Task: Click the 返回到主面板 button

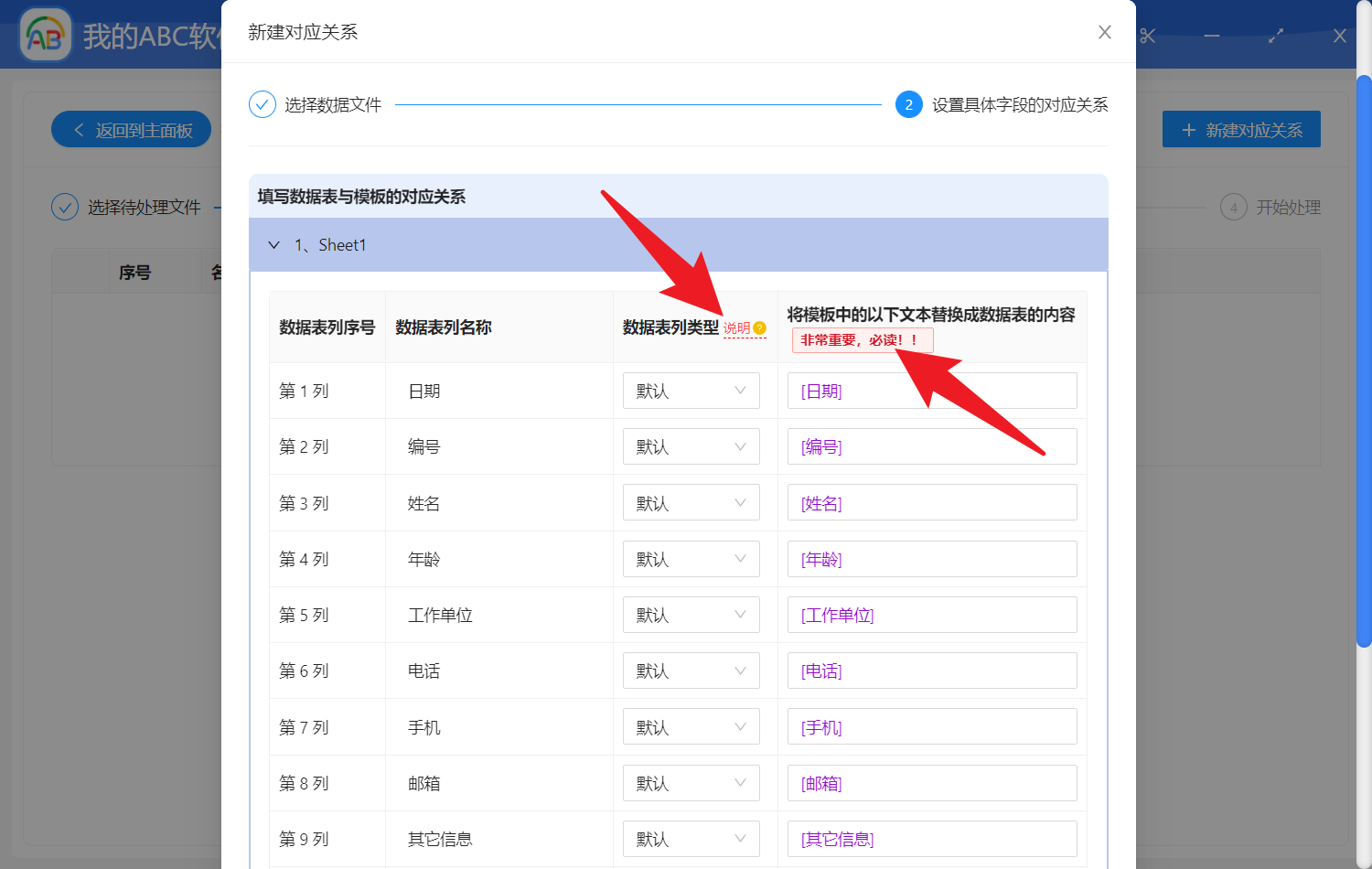Action: click(131, 129)
